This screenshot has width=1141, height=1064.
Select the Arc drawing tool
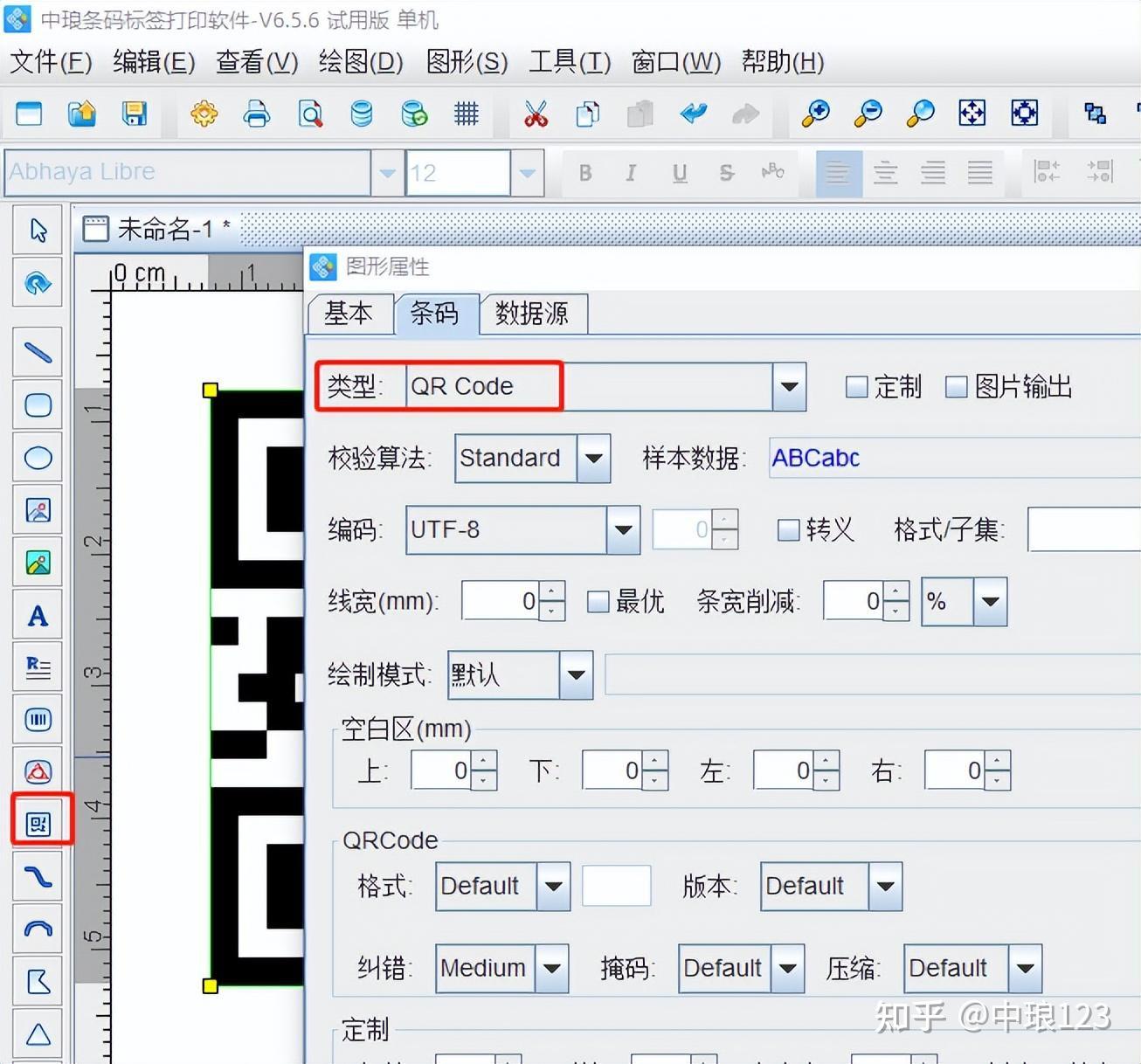pos(38,929)
